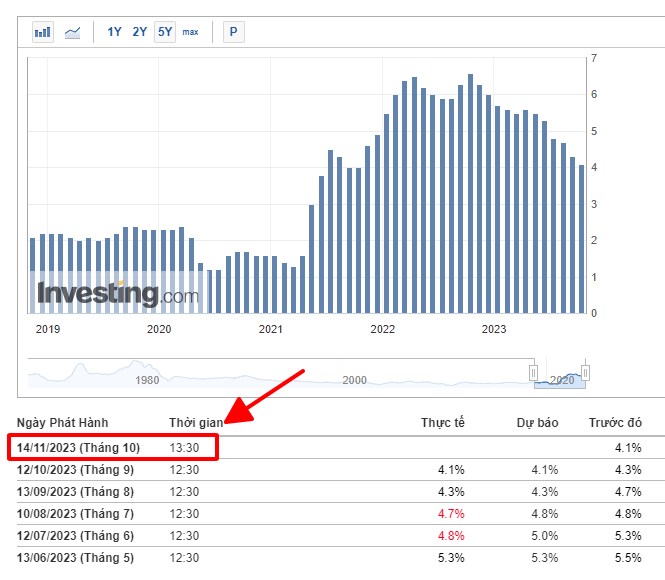This screenshot has height=580, width=665.
Task: Click the last (rightmost) chart bar
Action: pyautogui.click(x=581, y=239)
